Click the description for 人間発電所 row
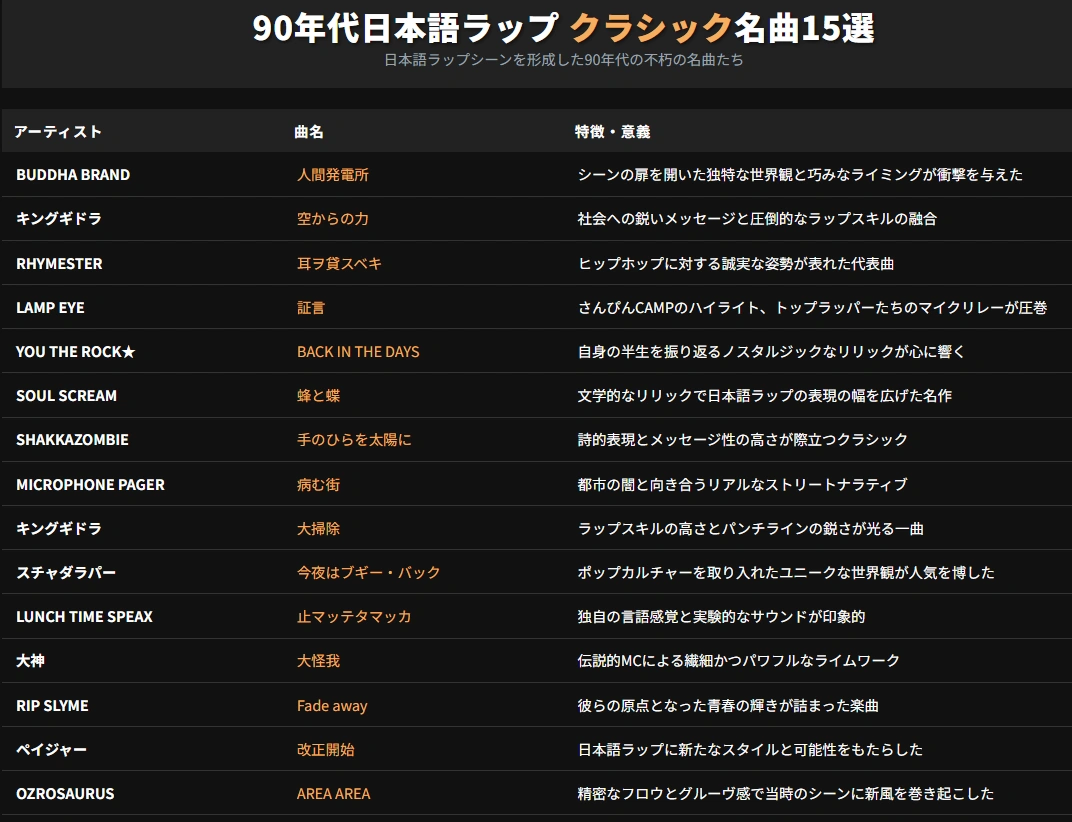Image resolution: width=1072 pixels, height=822 pixels. coord(800,174)
